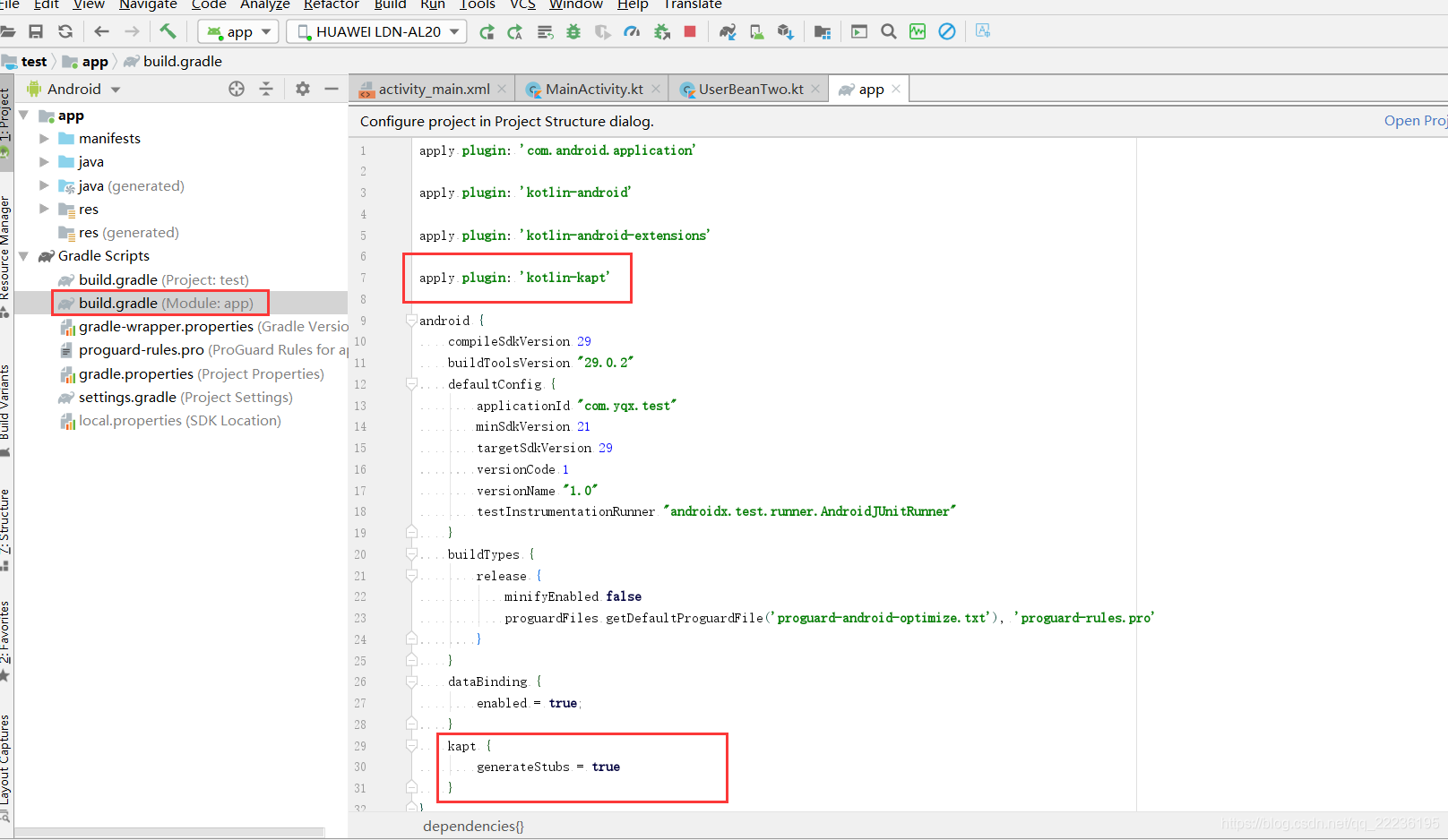Click the test breadcrumb in navigation bar

coord(25,62)
